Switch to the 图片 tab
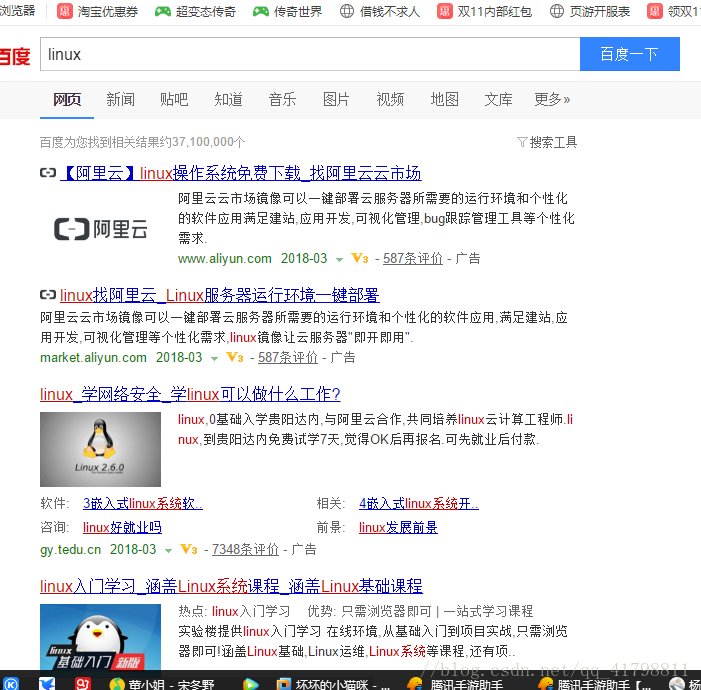701x690 pixels. pos(336,99)
